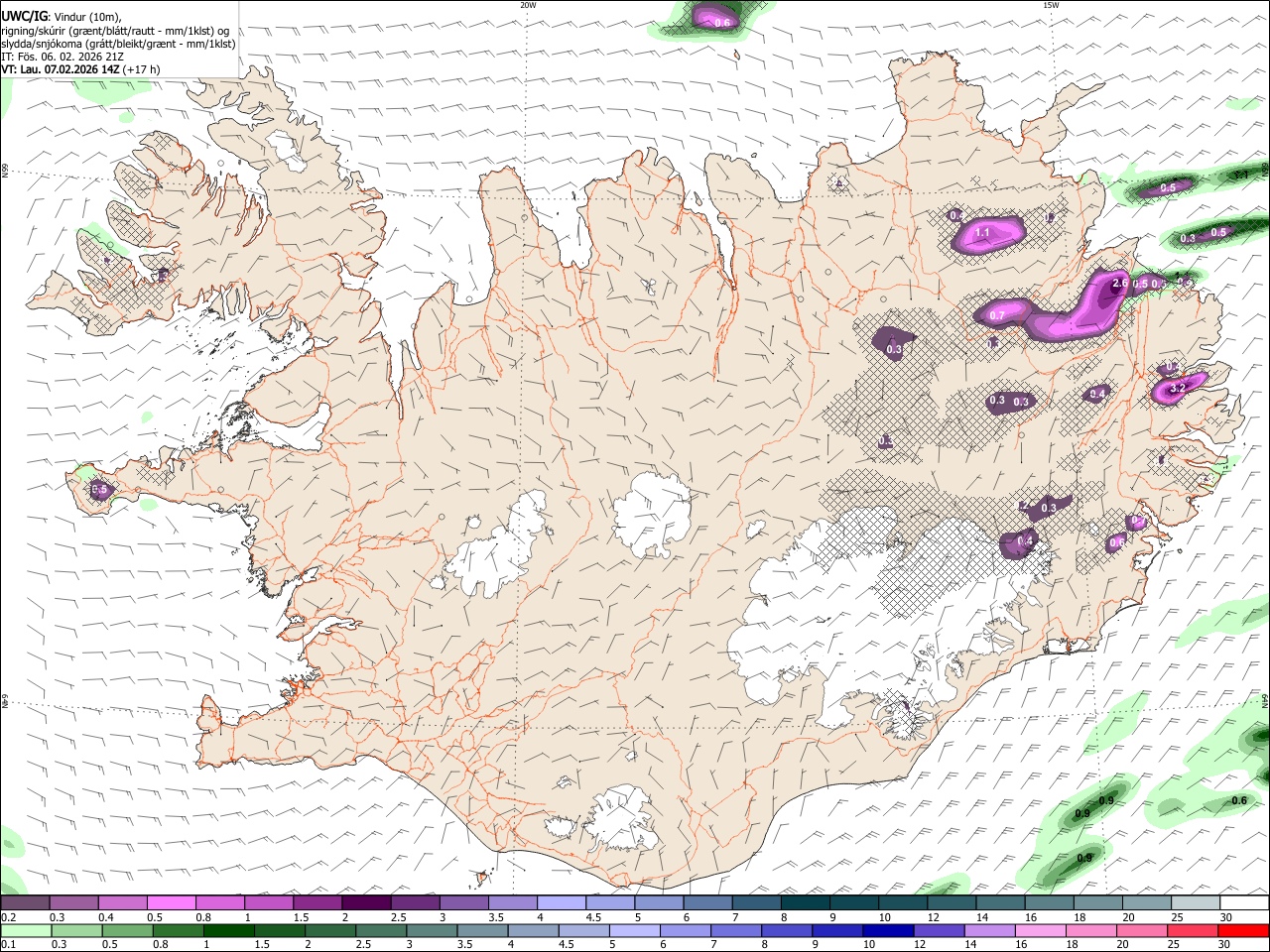1270x952 pixels.
Task: Click the 2.6 precipitation value in northeast
Action: [1120, 284]
